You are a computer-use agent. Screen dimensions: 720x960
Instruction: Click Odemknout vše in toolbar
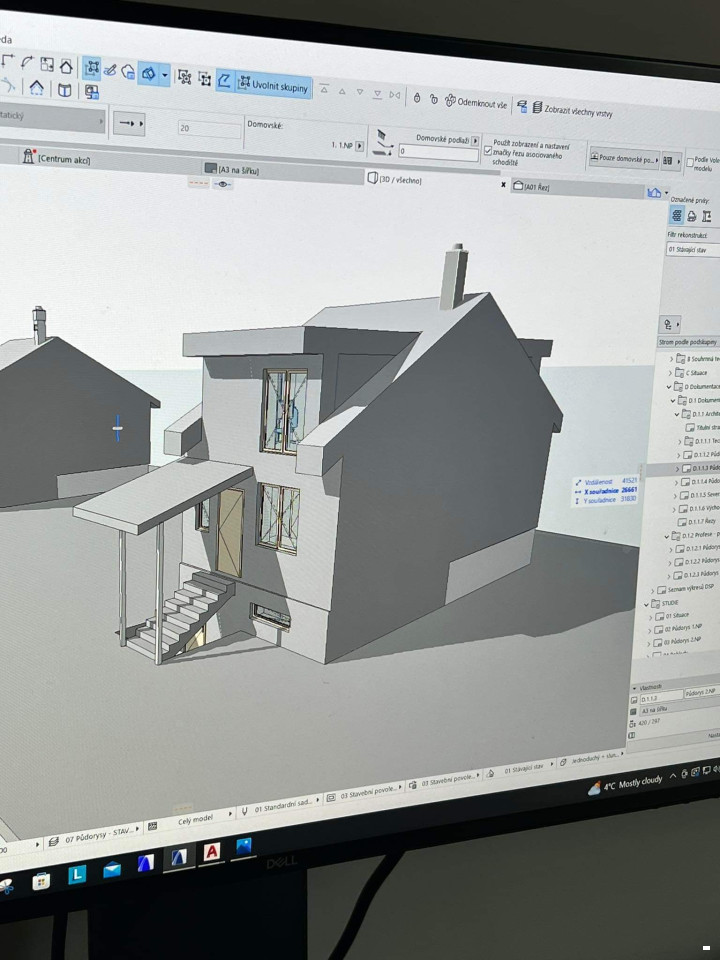pyautogui.click(x=475, y=102)
